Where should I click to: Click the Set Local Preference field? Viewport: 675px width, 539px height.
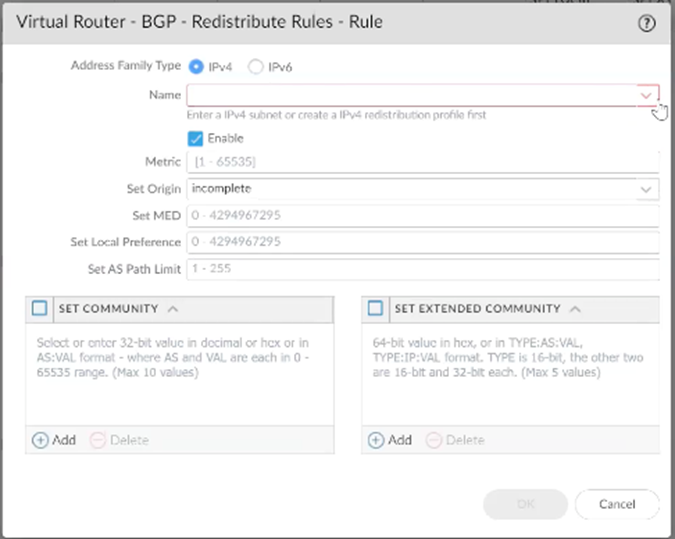422,242
